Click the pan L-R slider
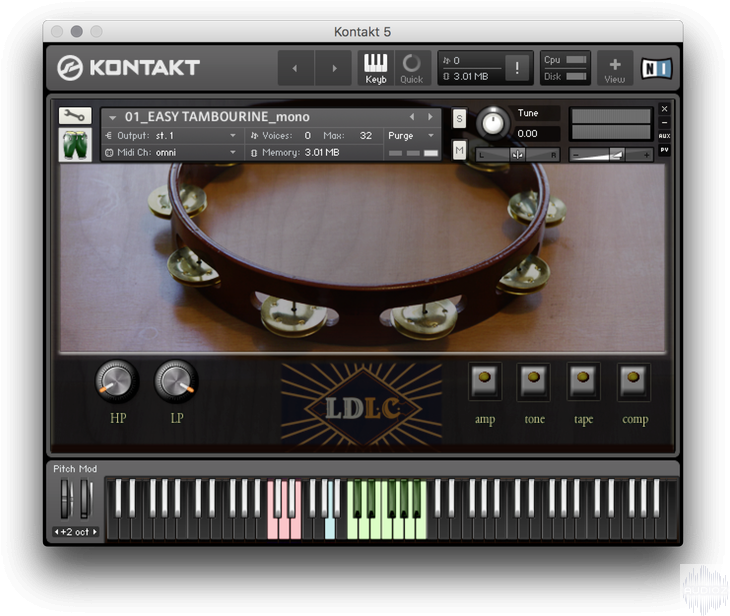This screenshot has height=616, width=730. coord(517,155)
